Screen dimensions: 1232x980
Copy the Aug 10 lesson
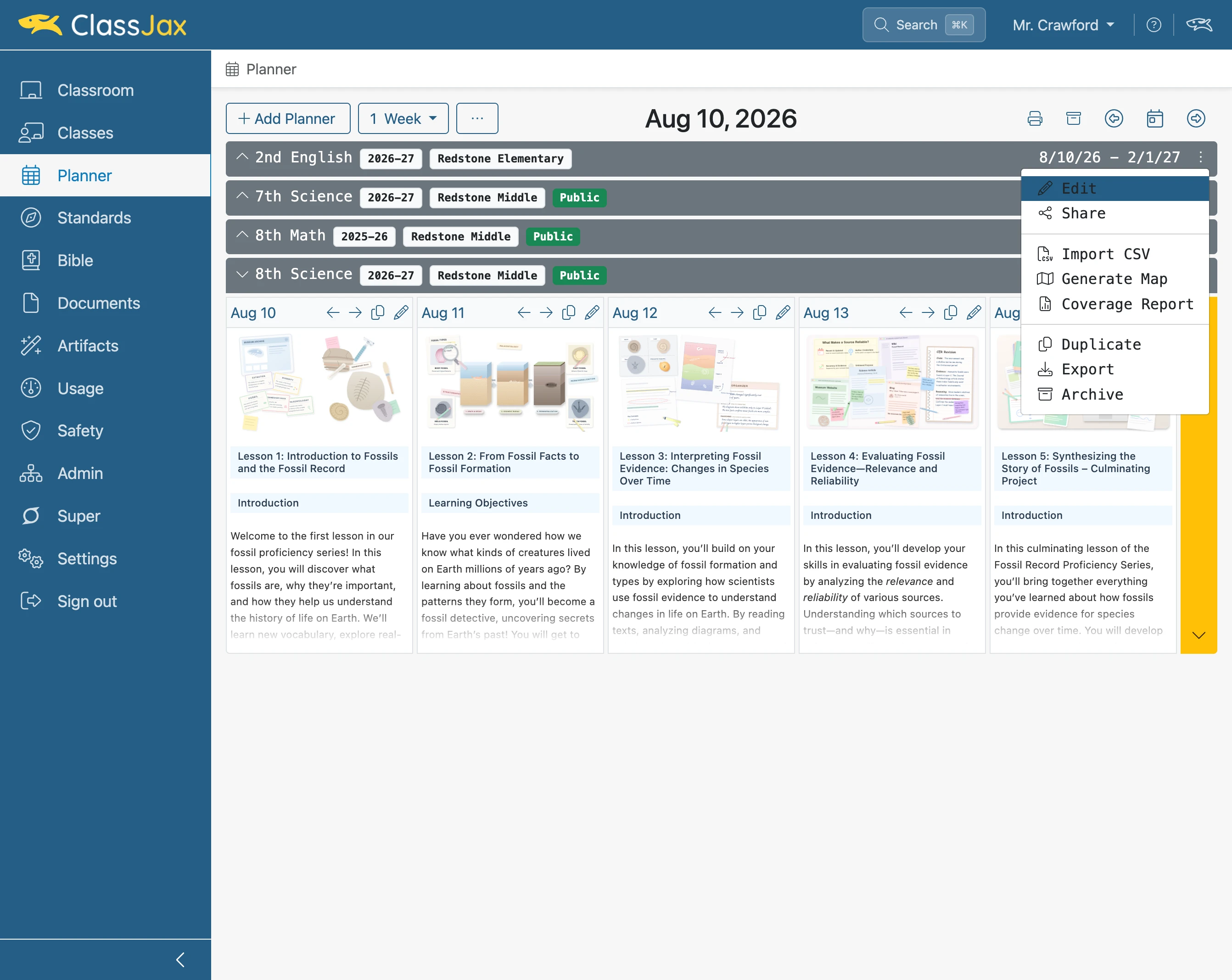pyautogui.click(x=378, y=313)
